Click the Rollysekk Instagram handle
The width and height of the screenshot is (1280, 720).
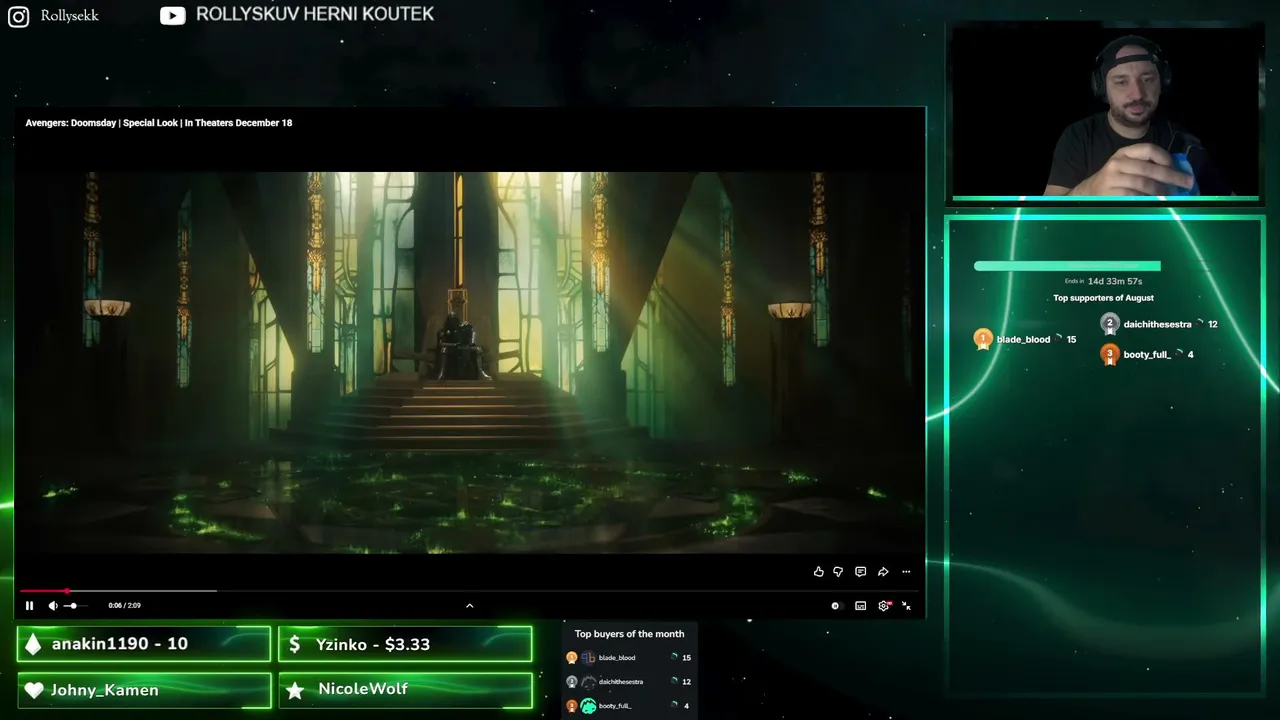(70, 16)
